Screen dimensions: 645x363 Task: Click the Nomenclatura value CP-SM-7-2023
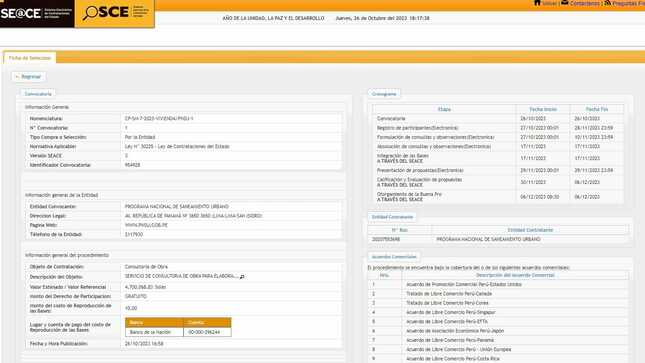click(x=159, y=119)
